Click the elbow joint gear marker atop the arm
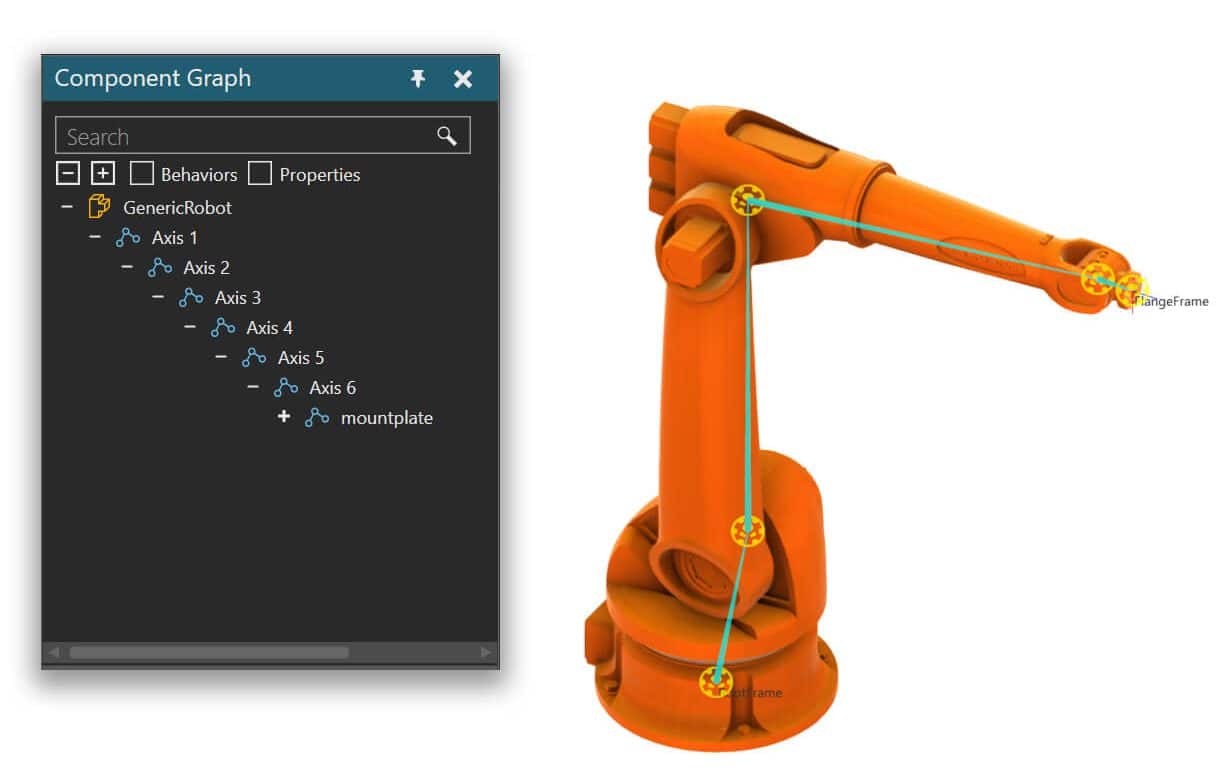 click(x=745, y=200)
